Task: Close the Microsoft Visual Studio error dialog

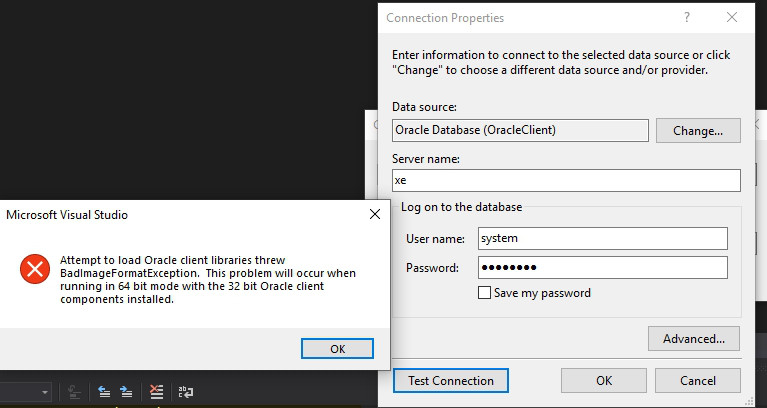Action: pos(375,214)
